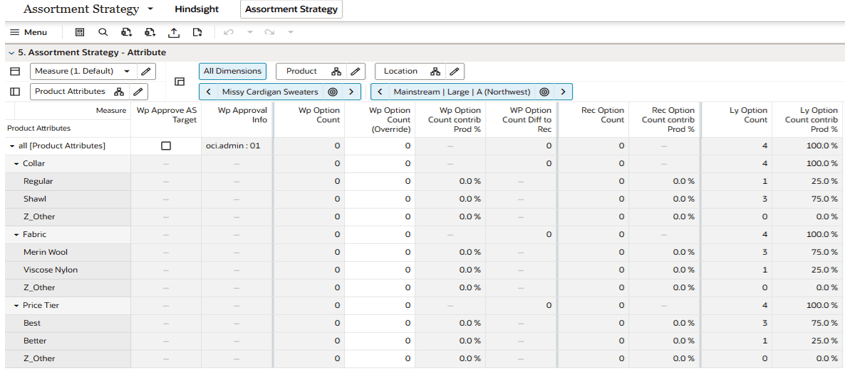Click the target icon next to Mainstream Large A
The width and height of the screenshot is (845, 370).
click(544, 92)
